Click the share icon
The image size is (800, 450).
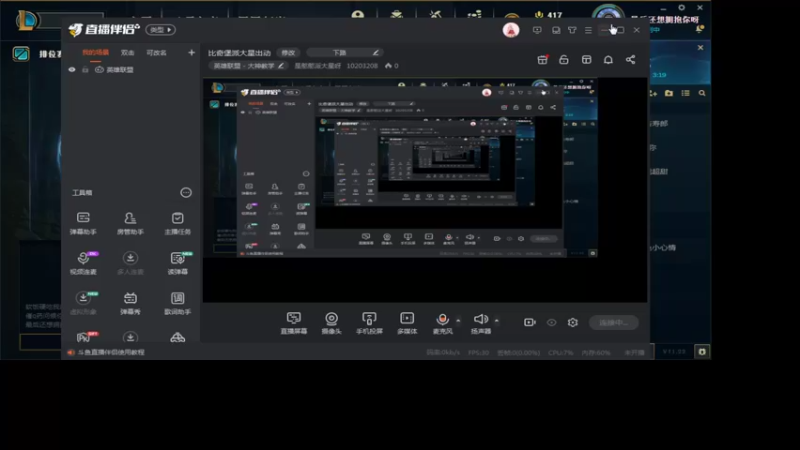[x=631, y=60]
